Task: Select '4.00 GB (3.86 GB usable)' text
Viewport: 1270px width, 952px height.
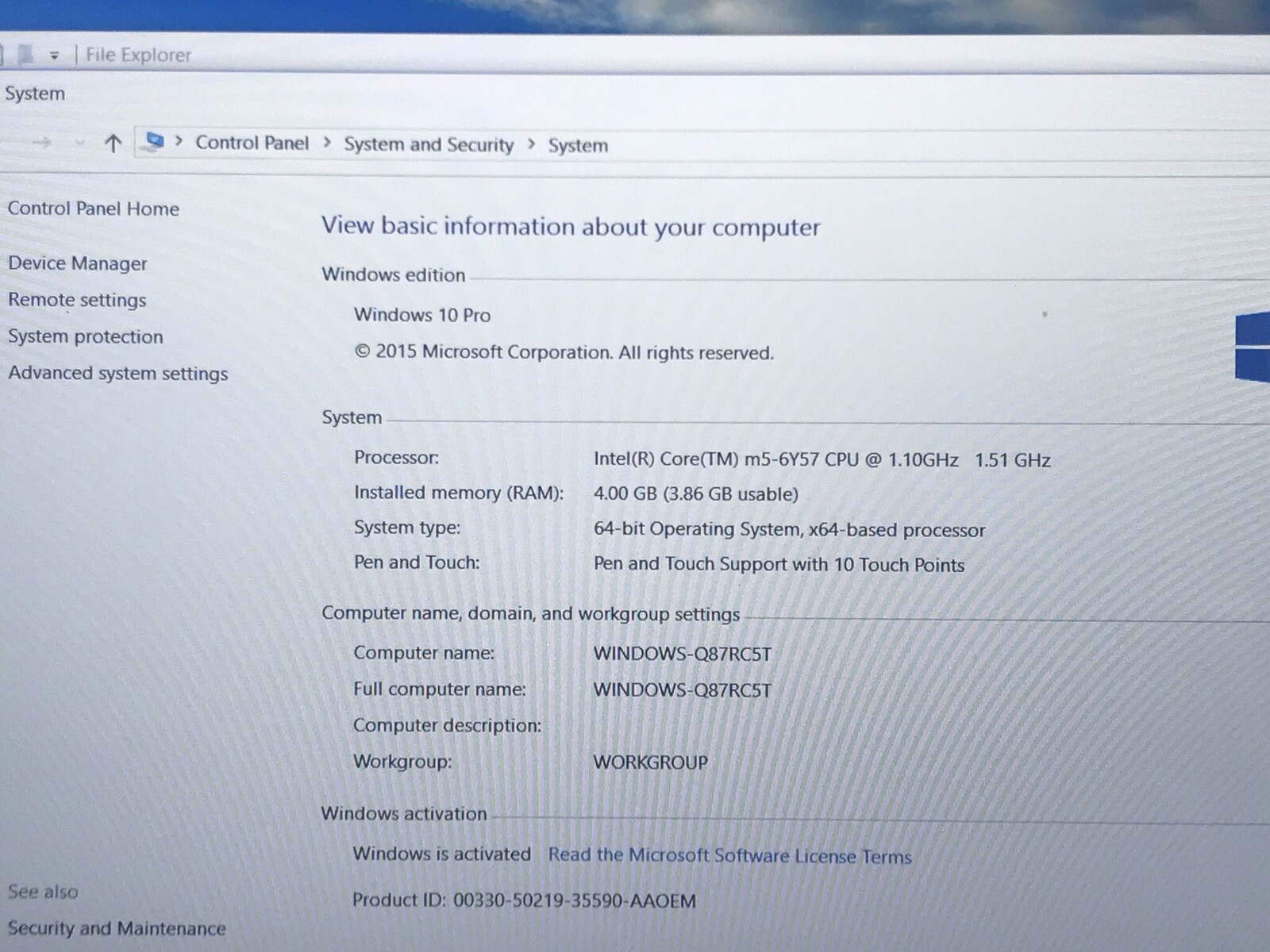Action: click(696, 493)
